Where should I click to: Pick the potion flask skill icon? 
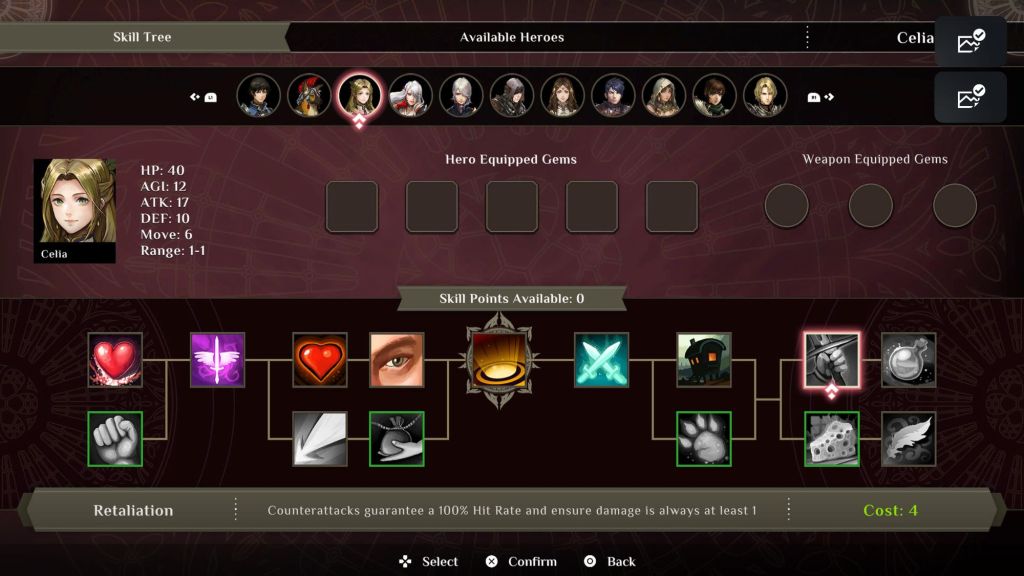pos(908,360)
